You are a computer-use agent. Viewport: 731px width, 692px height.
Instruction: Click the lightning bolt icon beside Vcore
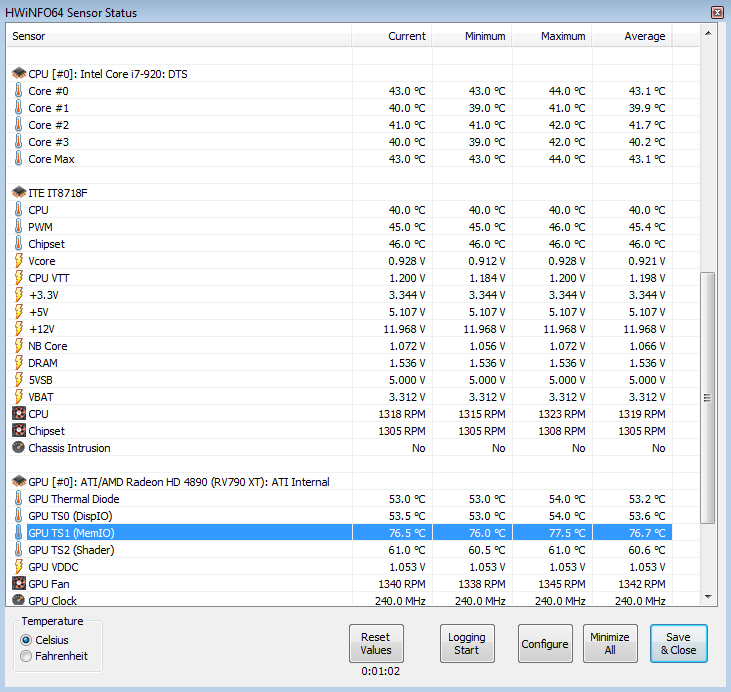click(x=19, y=261)
